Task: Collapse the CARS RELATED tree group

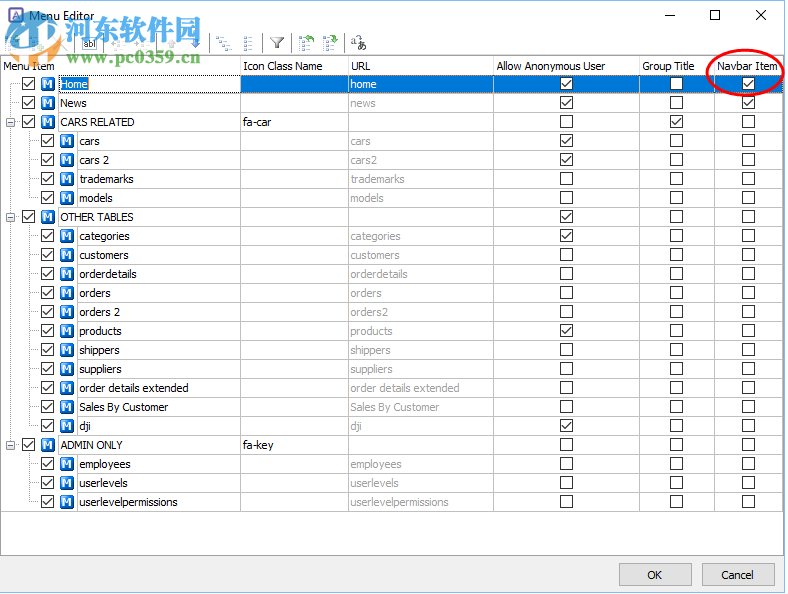Action: point(10,122)
